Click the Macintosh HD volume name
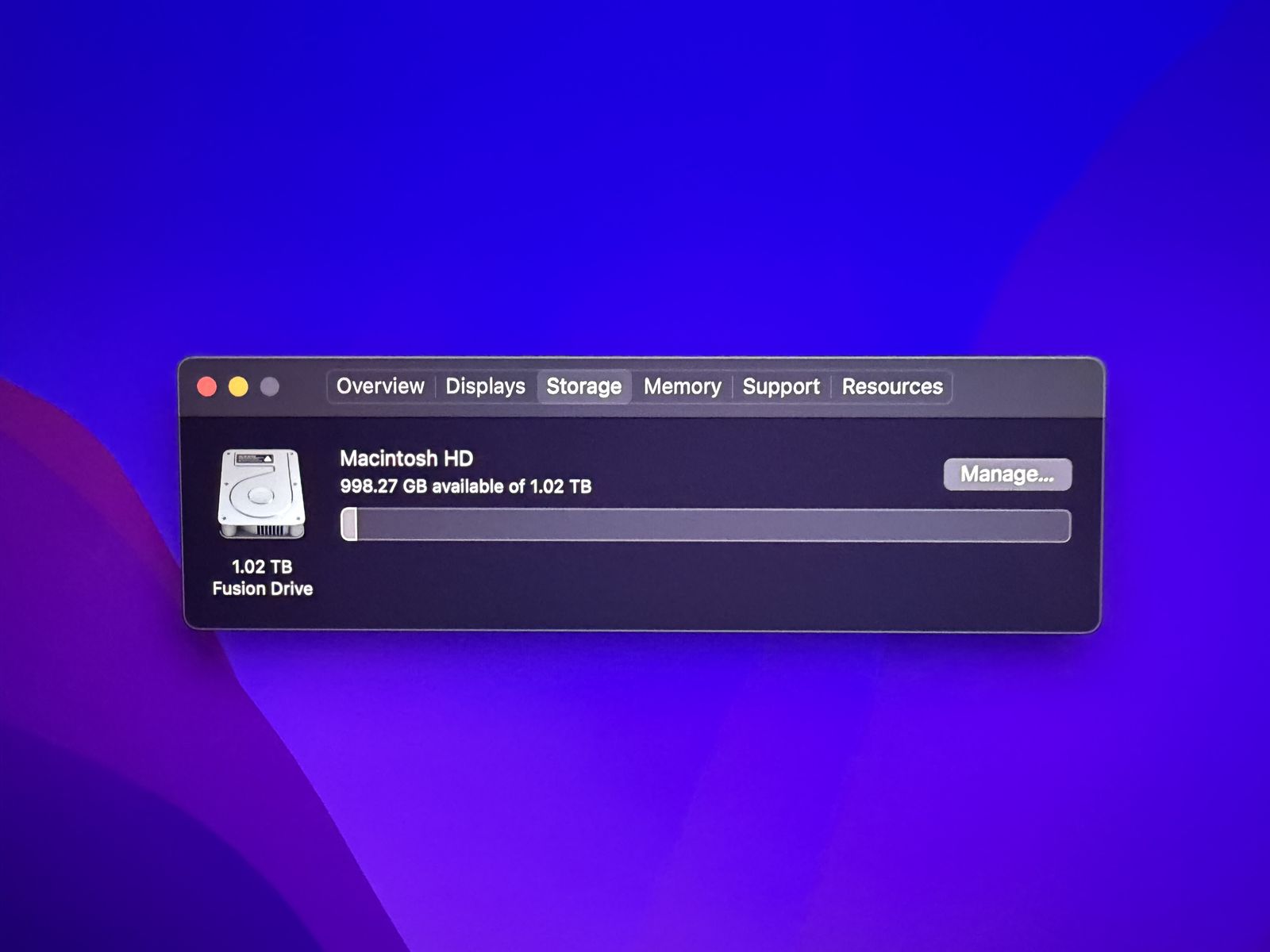This screenshot has height=952, width=1270. (x=406, y=459)
